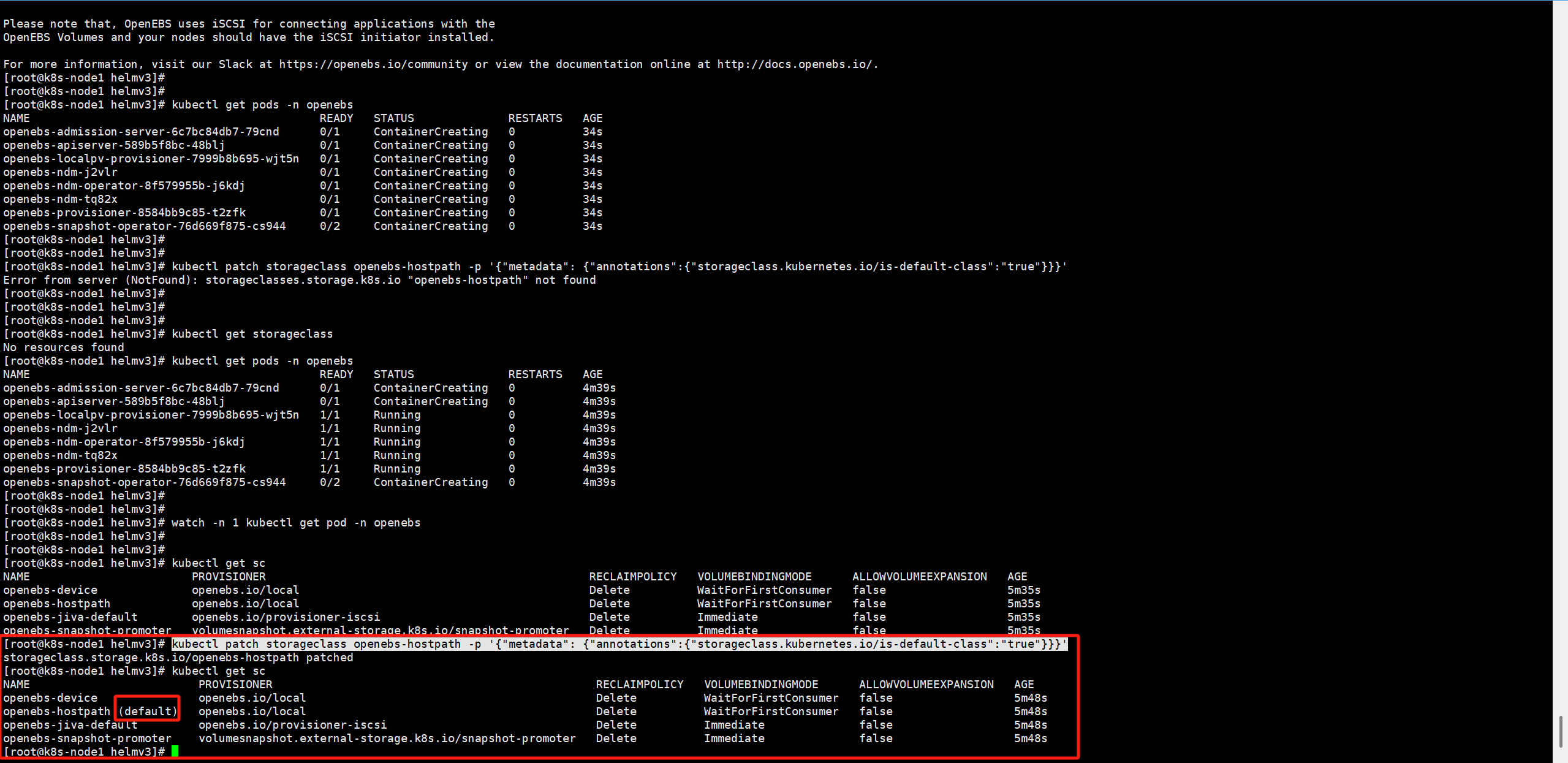Click 'Delete' policy of openebs-snapshot-promoter aged 5m48s

(x=616, y=738)
